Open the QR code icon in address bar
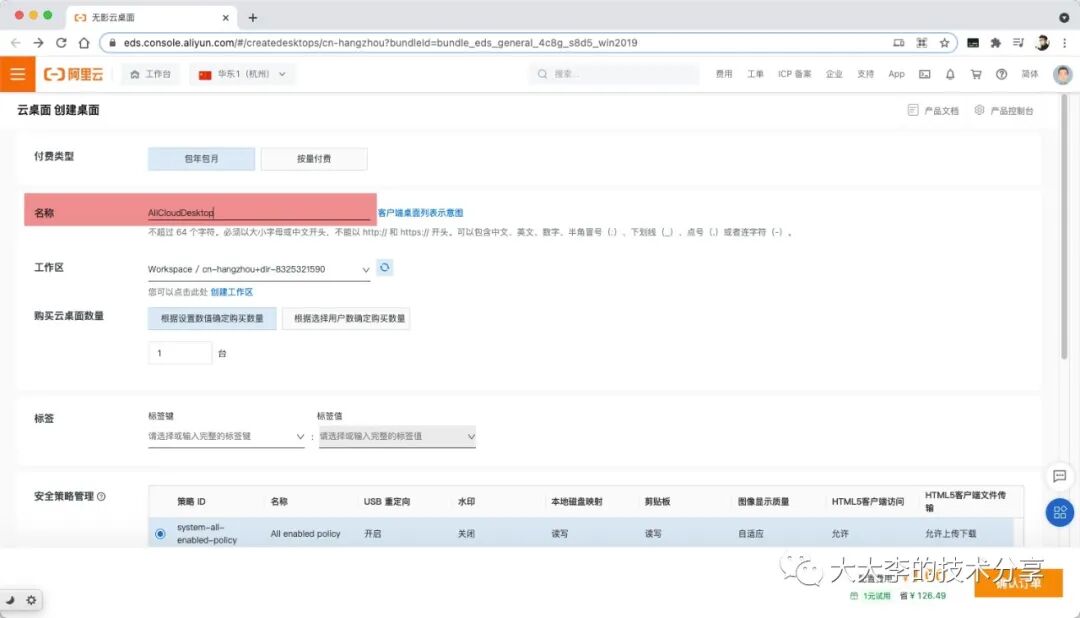 pos(922,43)
